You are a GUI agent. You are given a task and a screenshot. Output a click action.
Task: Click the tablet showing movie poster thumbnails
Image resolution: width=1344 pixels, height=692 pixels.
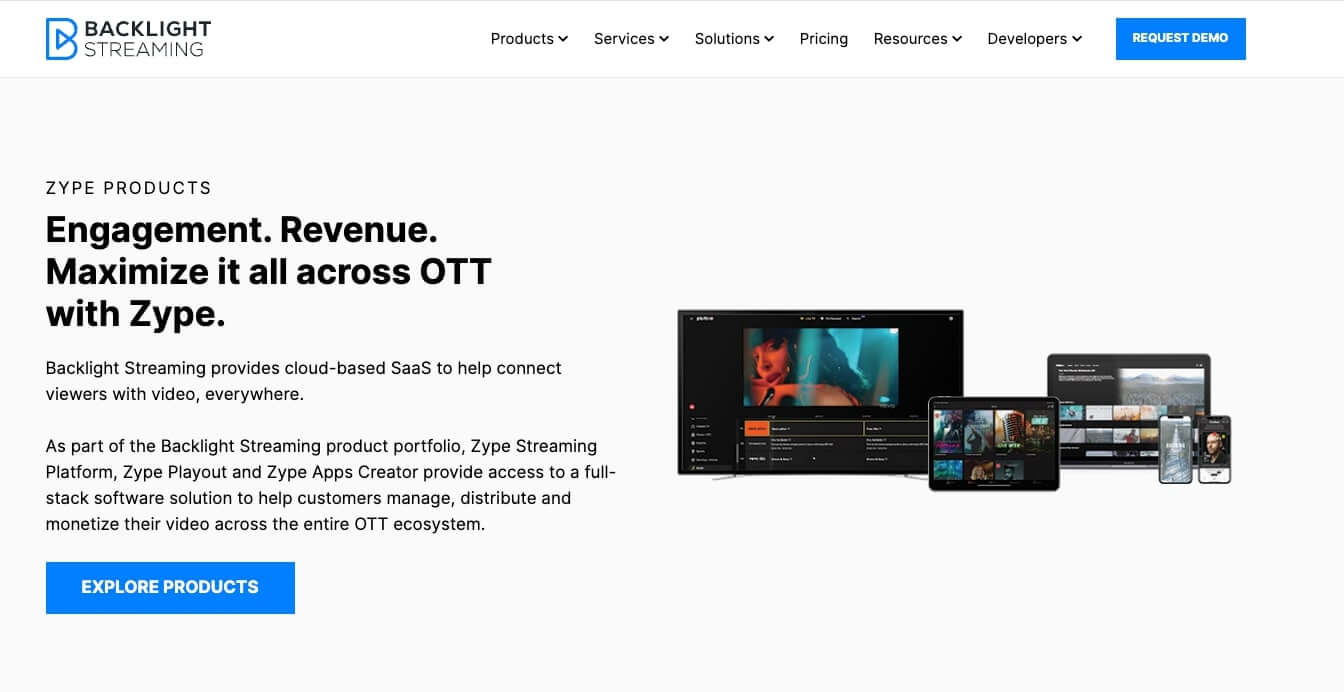point(995,445)
